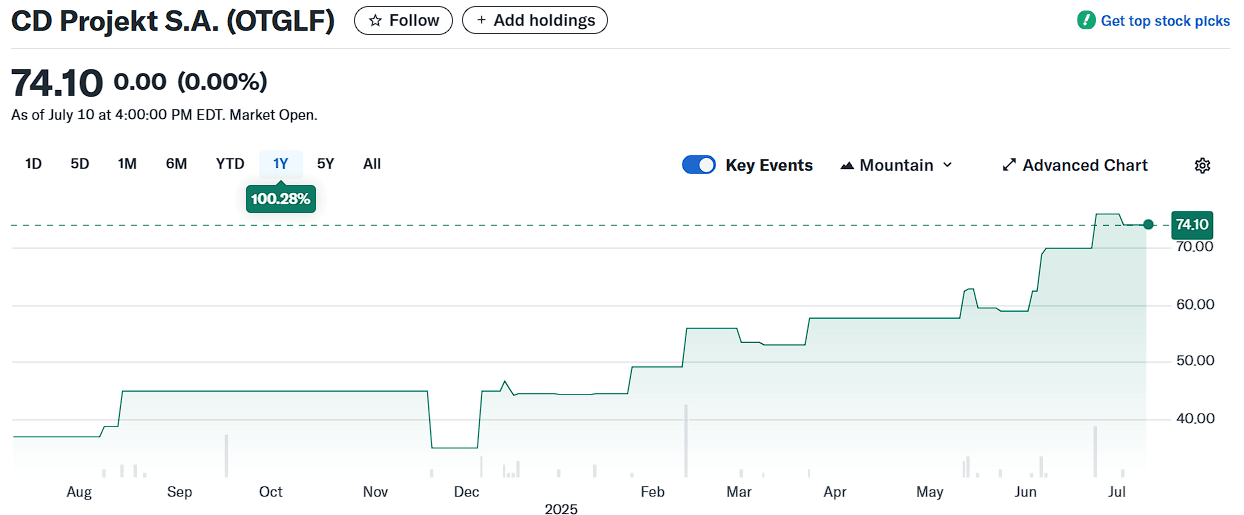Screen dimensions: 1244x515
Task: Select the 5Y time range
Action: tap(326, 164)
